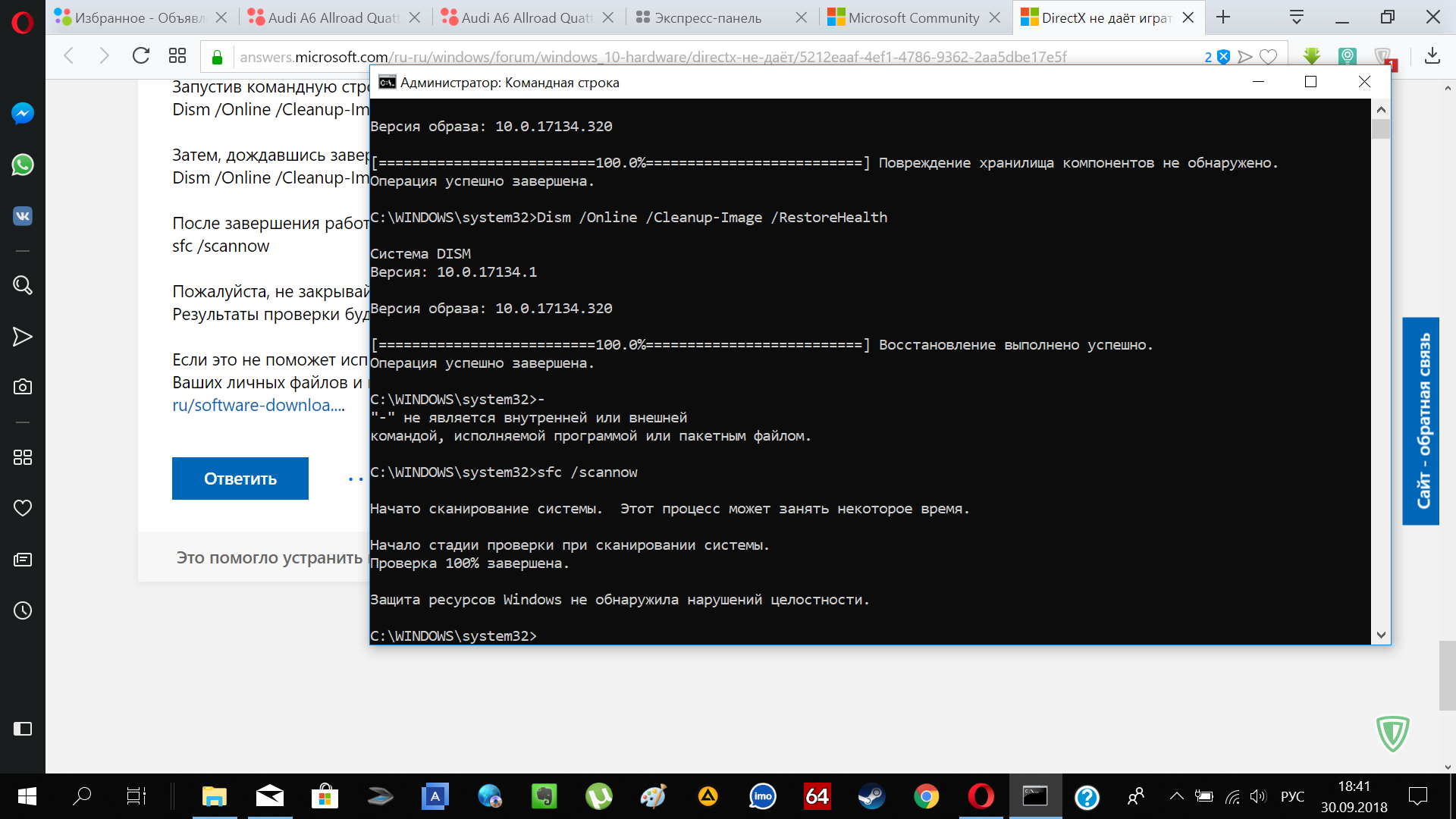
Task: Open My Flow in Opera sidebar
Action: pyautogui.click(x=23, y=337)
